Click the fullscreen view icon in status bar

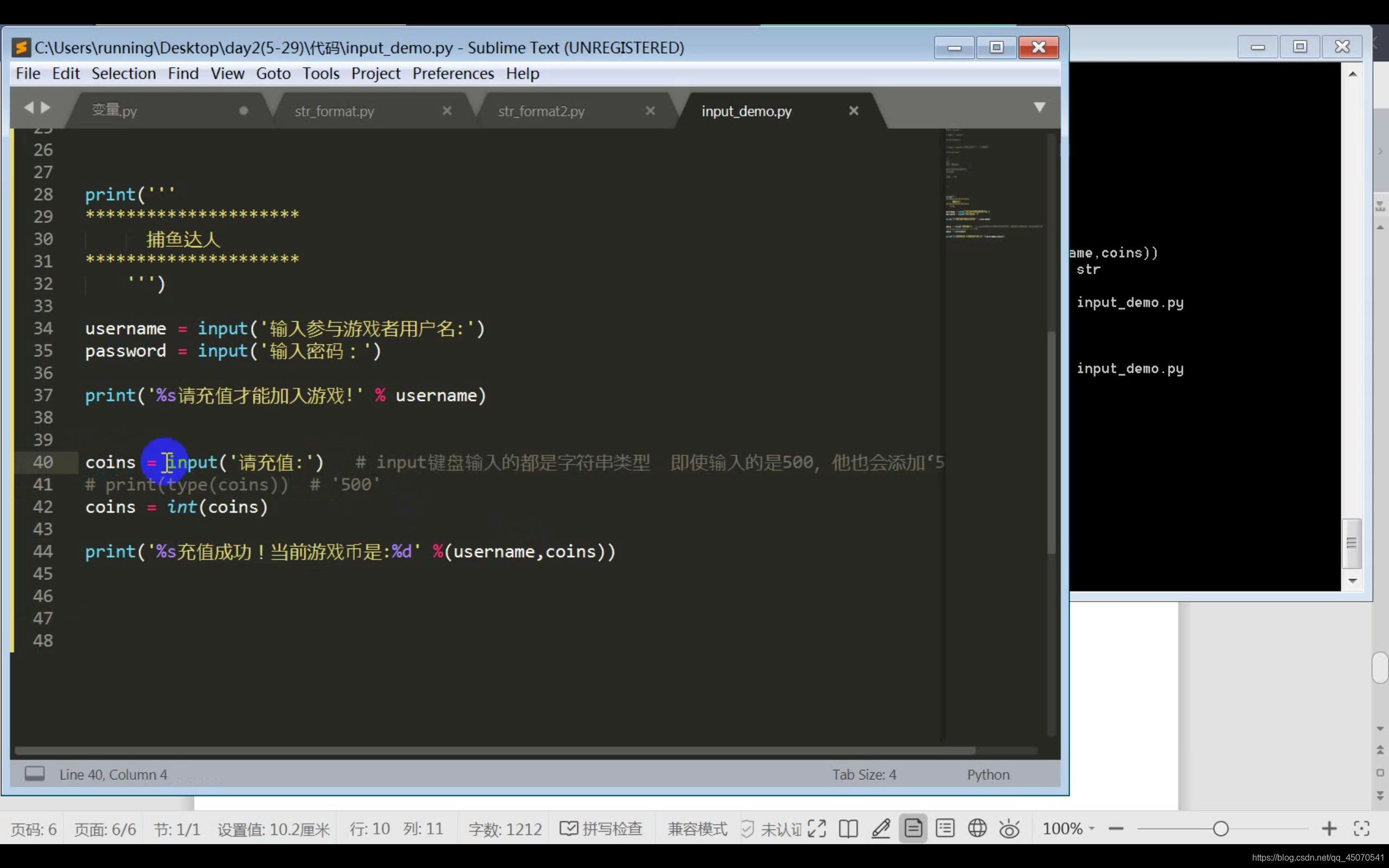pyautogui.click(x=817, y=828)
